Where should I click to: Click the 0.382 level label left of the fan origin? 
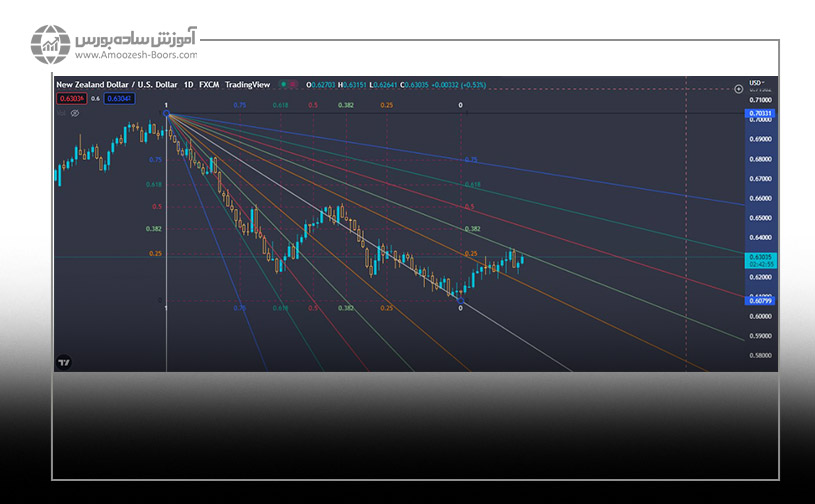(x=154, y=229)
